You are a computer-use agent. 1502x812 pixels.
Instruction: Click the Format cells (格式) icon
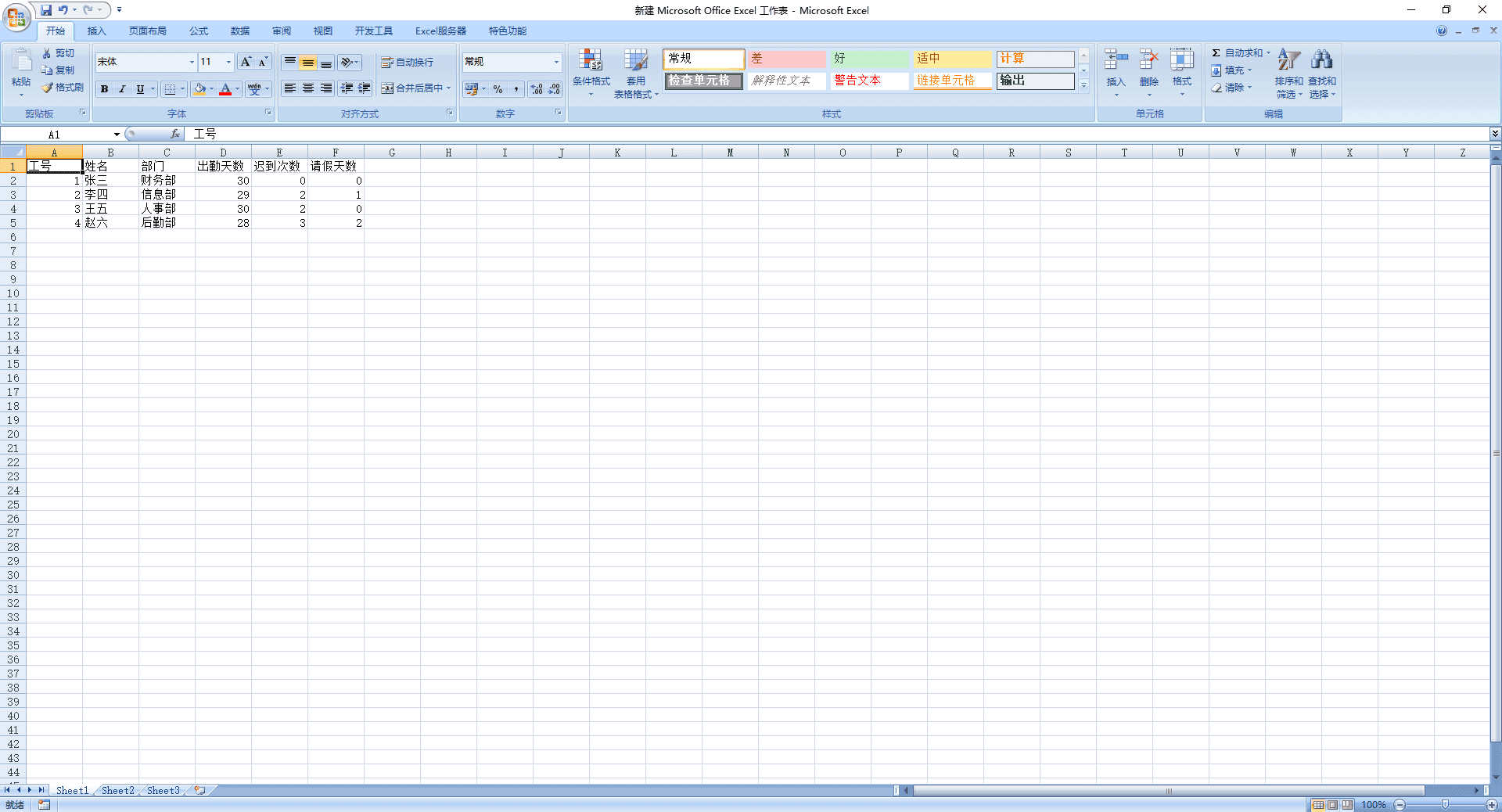(1181, 61)
